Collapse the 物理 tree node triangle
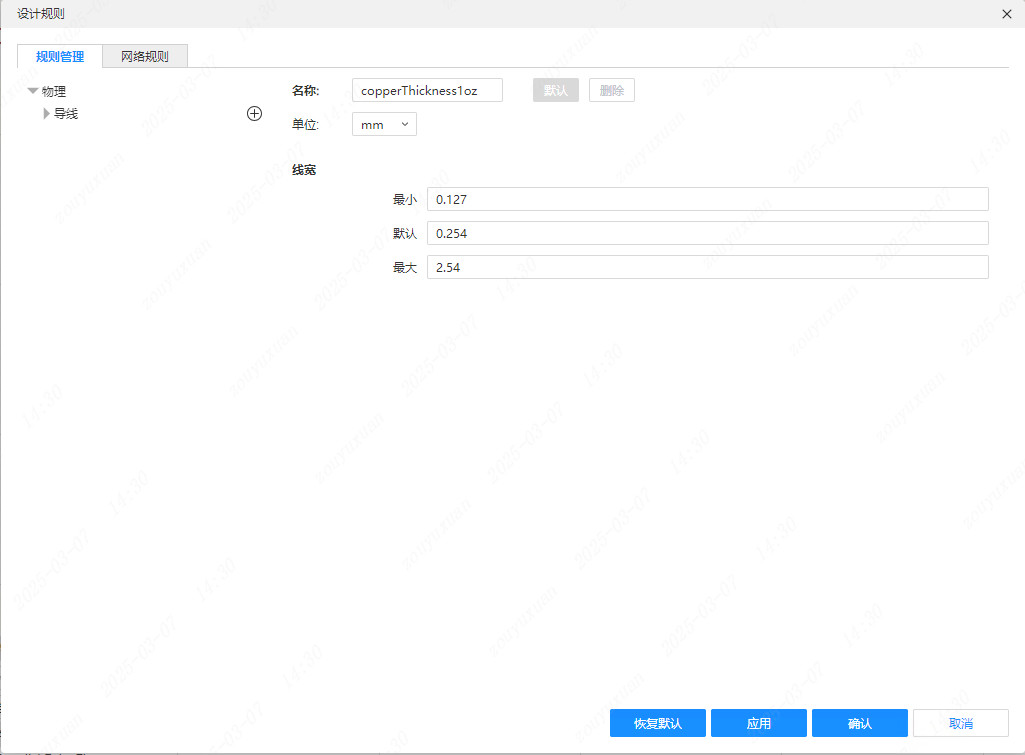Viewport: 1025px width, 755px height. 33,91
